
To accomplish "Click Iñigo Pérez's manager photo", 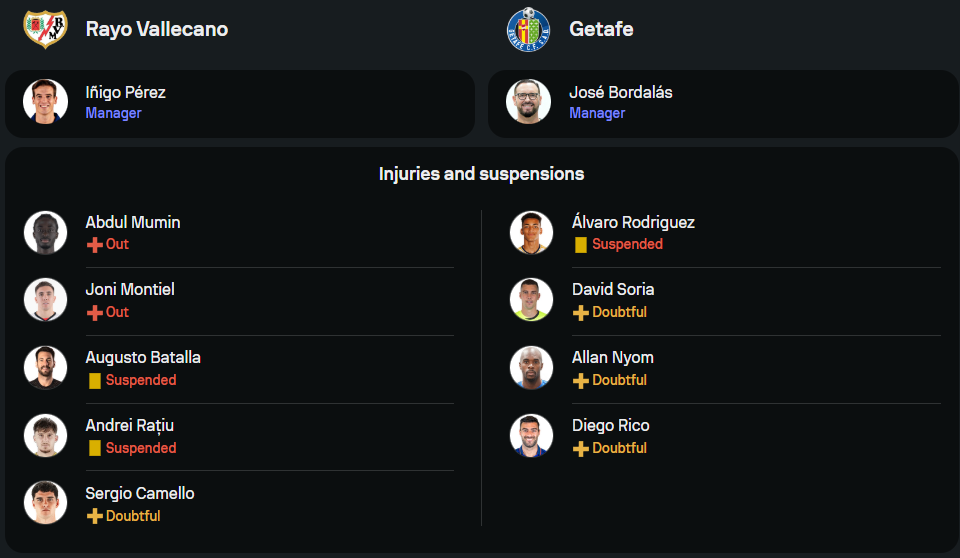I will tap(45, 102).
